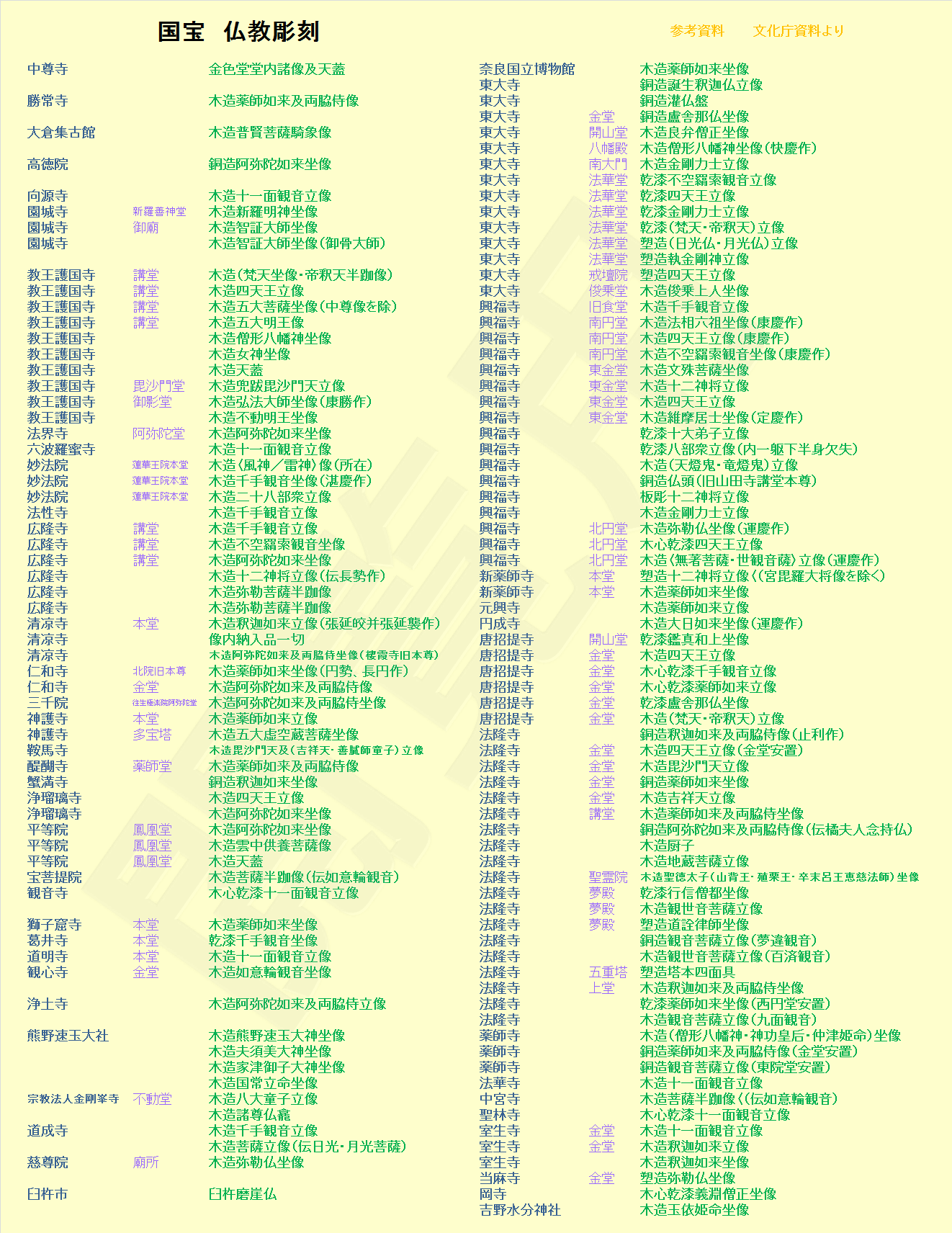
Task: Click the entry 木造雲中供養菩薩像
Action: pyautogui.click(x=270, y=846)
